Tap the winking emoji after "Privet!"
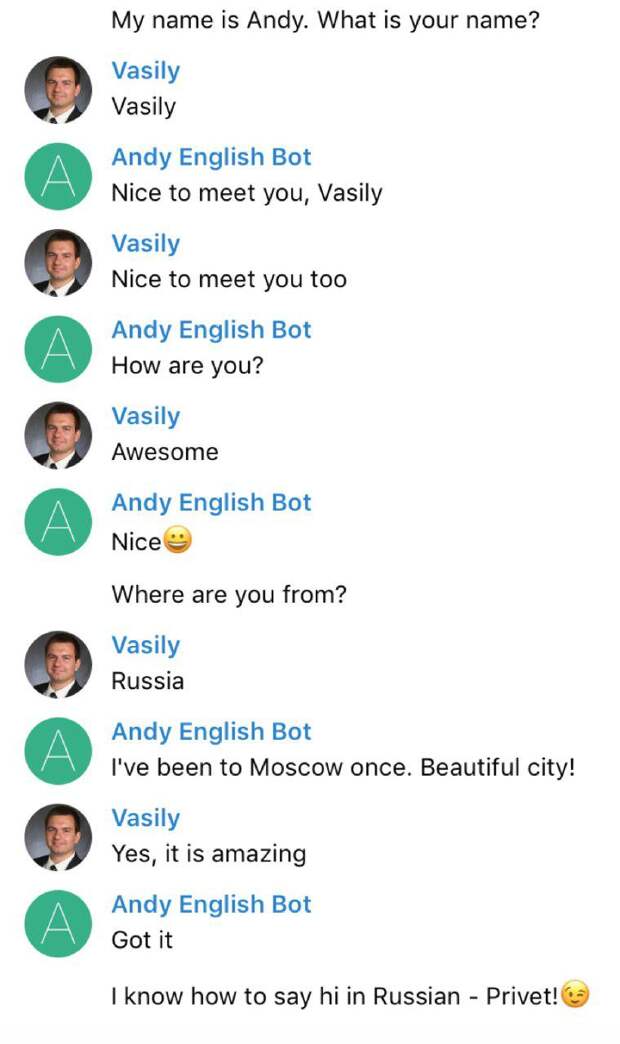 (x=575, y=995)
